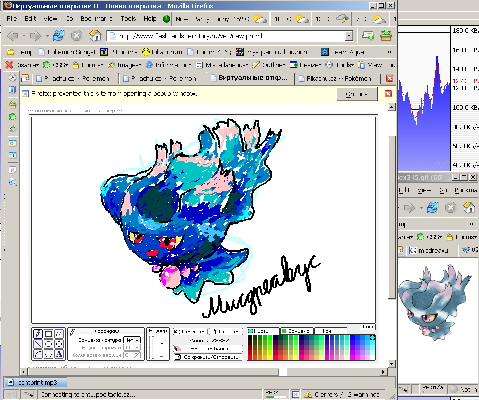The height and width of the screenshot is (400, 479).
Task: Click Home in the small second browser window
Action: point(469,208)
